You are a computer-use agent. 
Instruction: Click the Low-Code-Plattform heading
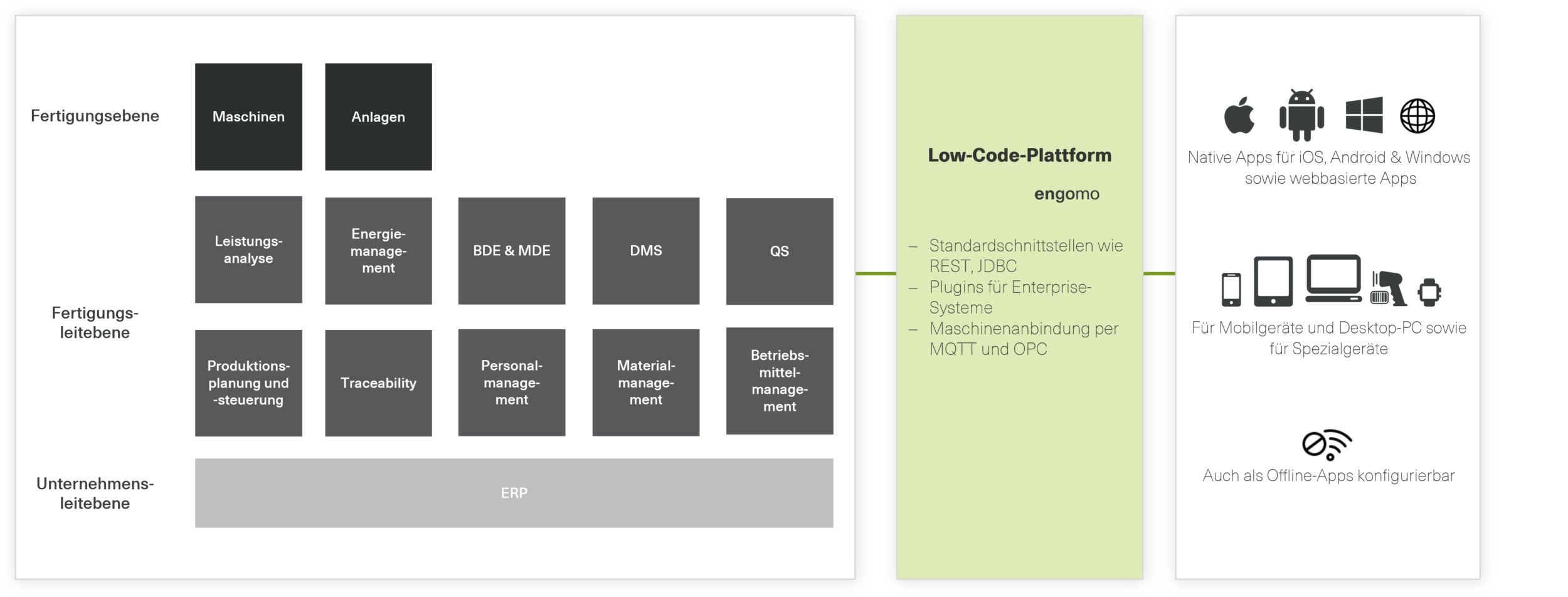coord(1019,156)
